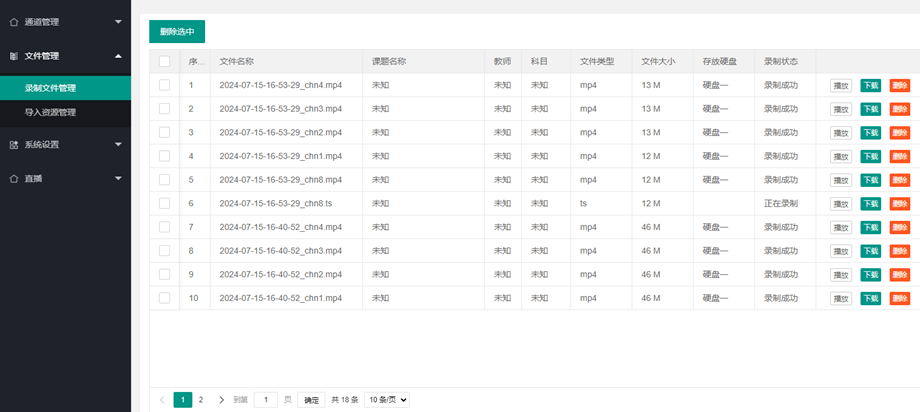
Task: Play the file in row 1
Action: point(840,85)
